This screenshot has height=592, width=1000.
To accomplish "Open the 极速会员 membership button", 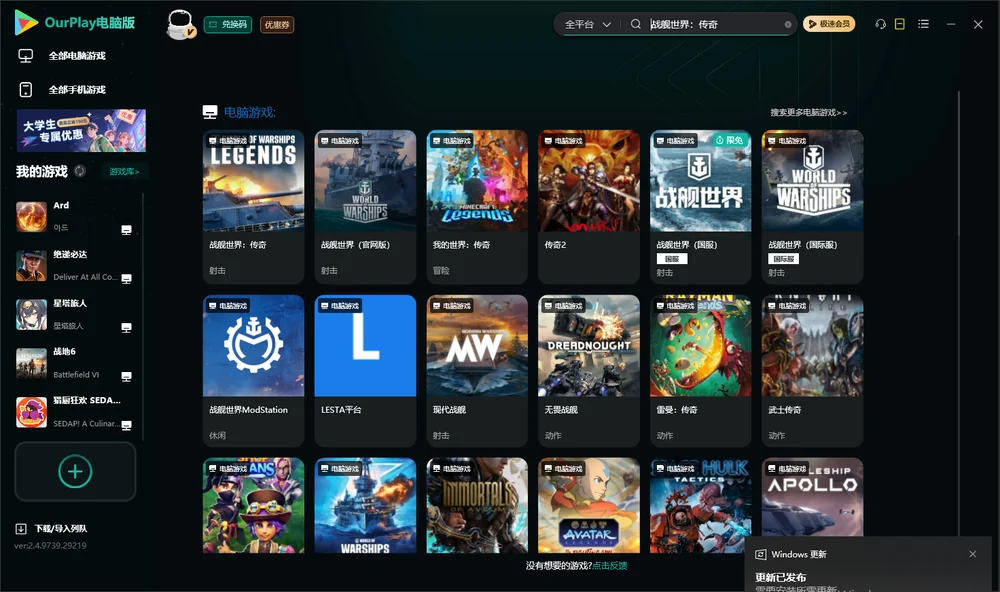I will click(x=829, y=24).
